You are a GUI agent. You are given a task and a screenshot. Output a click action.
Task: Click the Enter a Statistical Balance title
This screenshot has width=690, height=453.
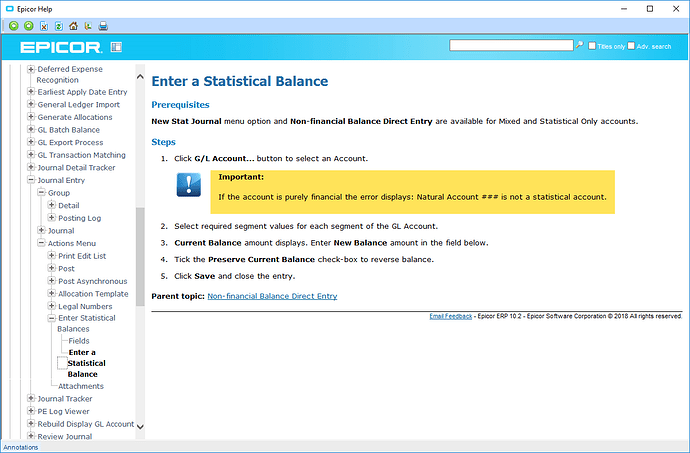[240, 81]
